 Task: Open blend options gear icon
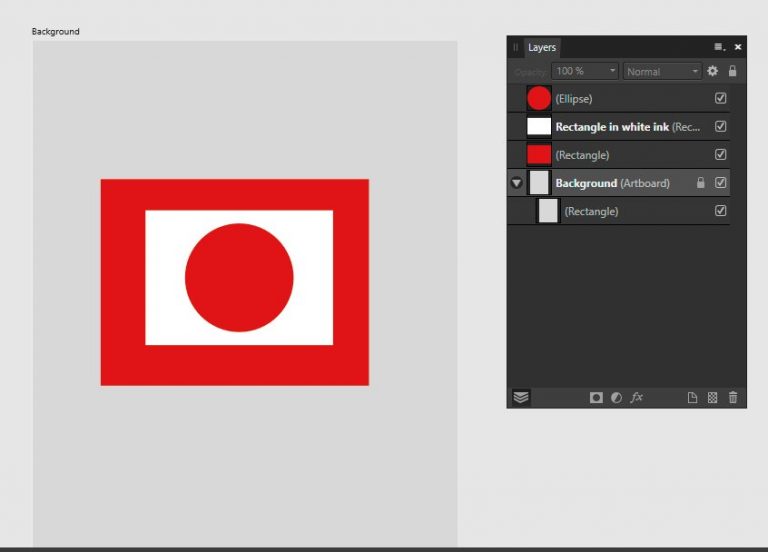point(713,71)
